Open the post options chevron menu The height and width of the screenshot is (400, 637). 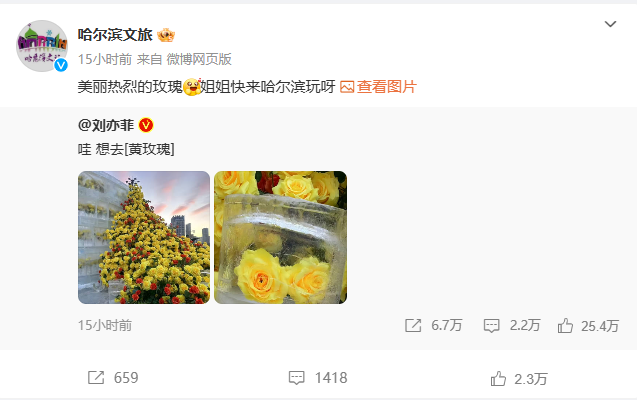pyautogui.click(x=610, y=24)
